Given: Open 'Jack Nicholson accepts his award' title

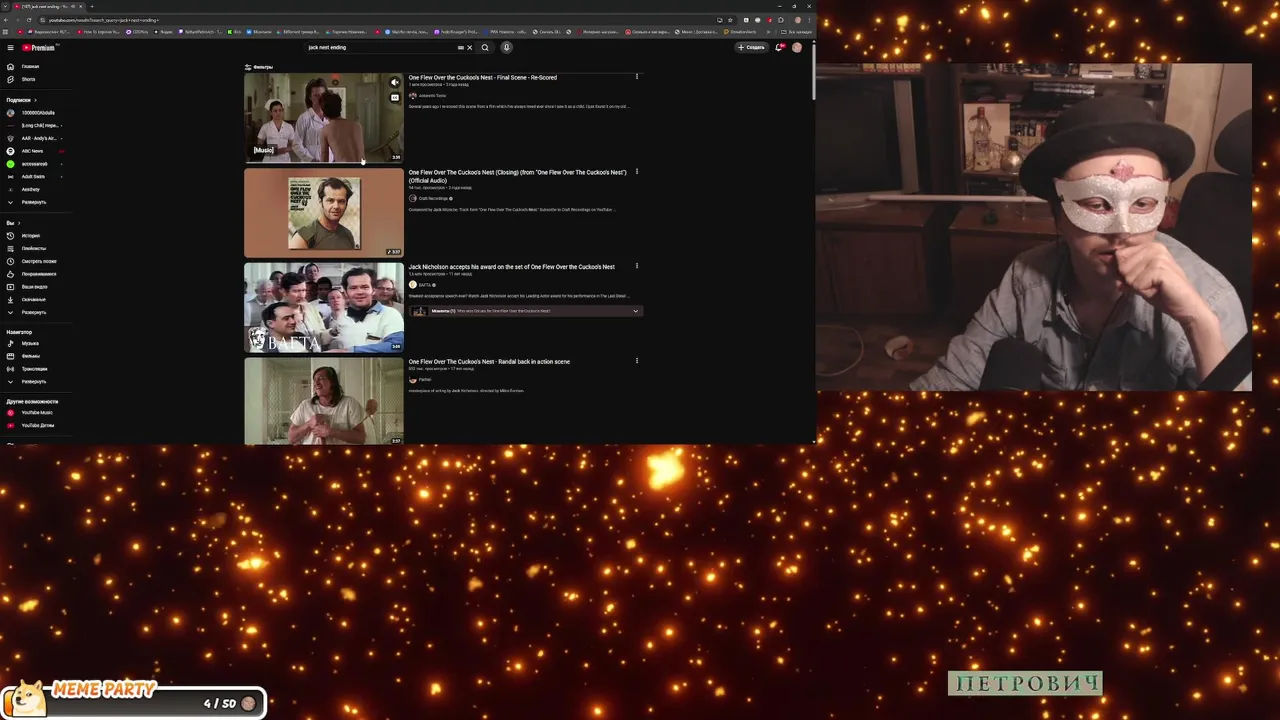Looking at the screenshot, I should [x=511, y=267].
